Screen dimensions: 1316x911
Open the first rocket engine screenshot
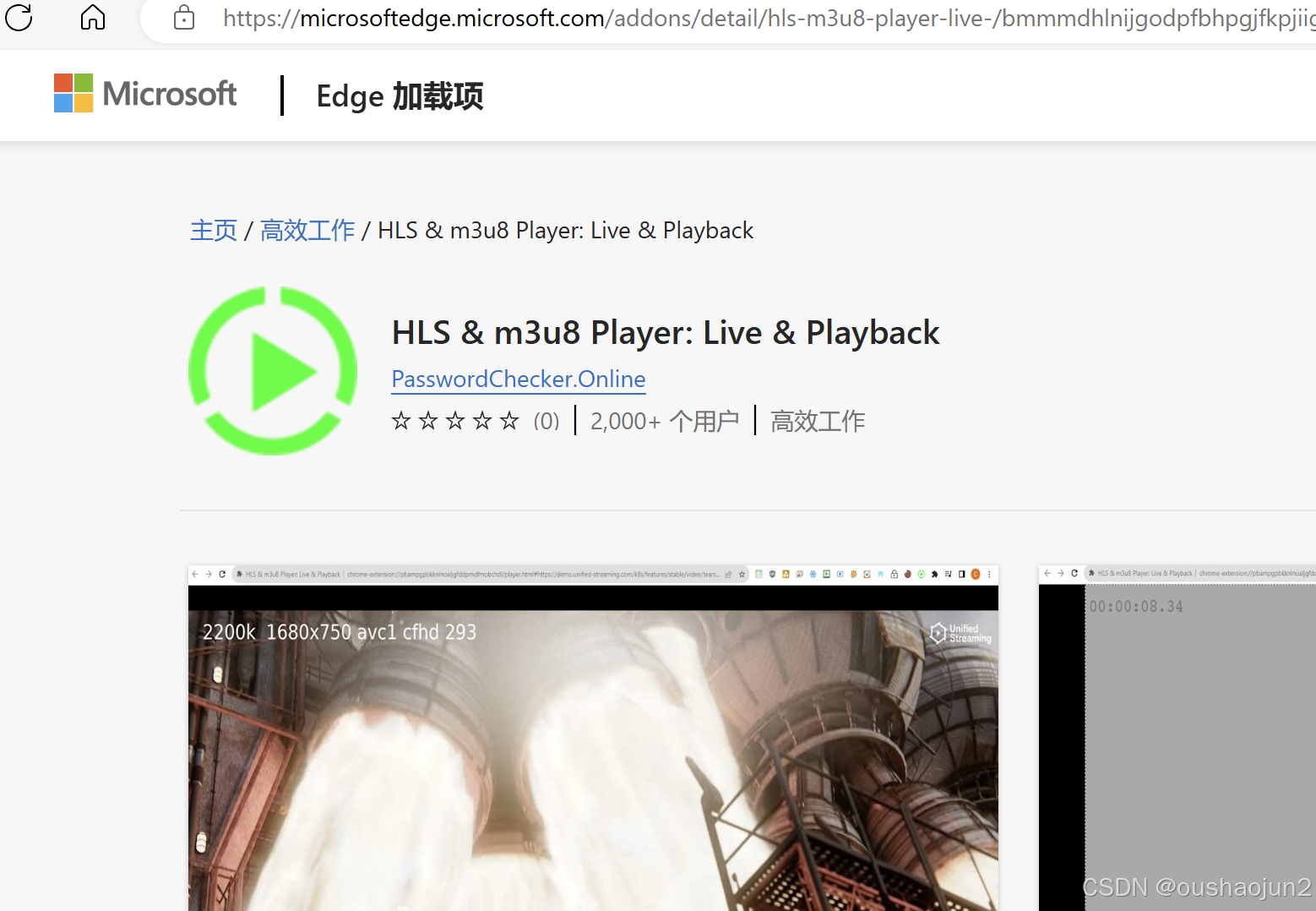[593, 738]
